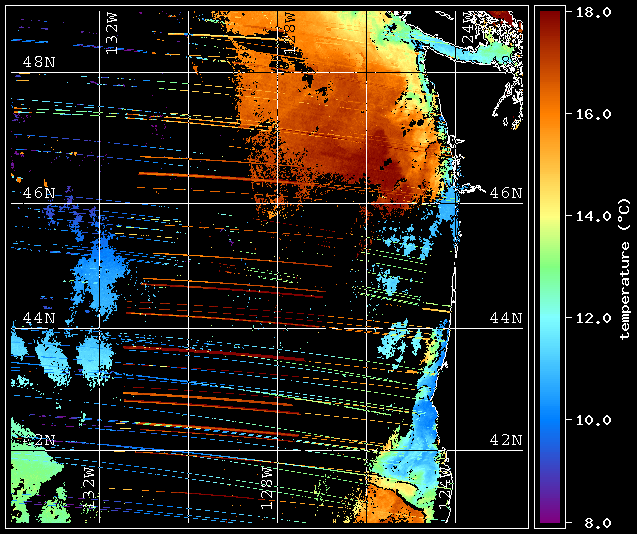Image resolution: width=637 pixels, height=534 pixels.
Task: Click the temperature (°C) axis title
Action: [x=625, y=269]
